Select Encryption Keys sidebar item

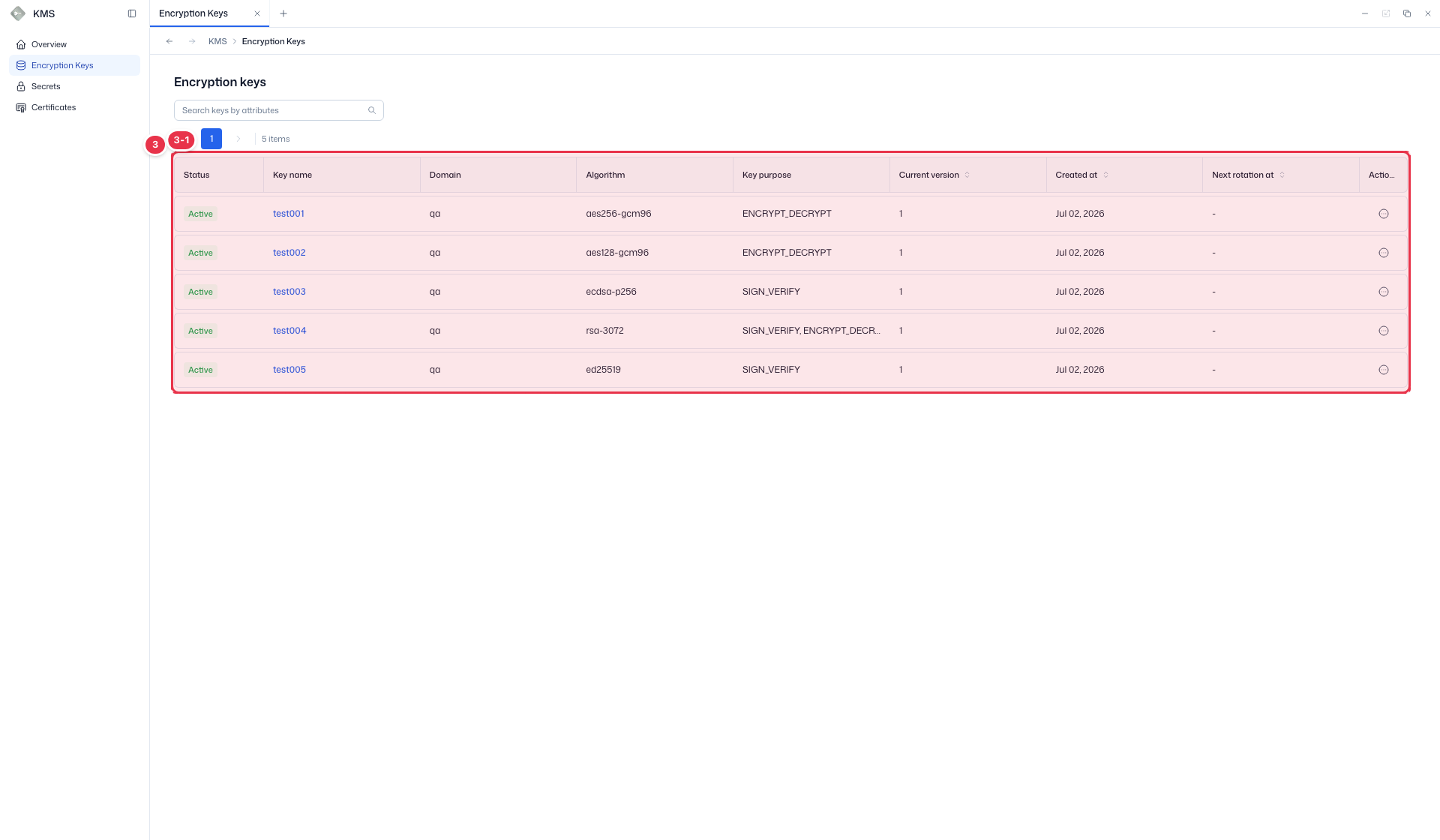(x=74, y=65)
